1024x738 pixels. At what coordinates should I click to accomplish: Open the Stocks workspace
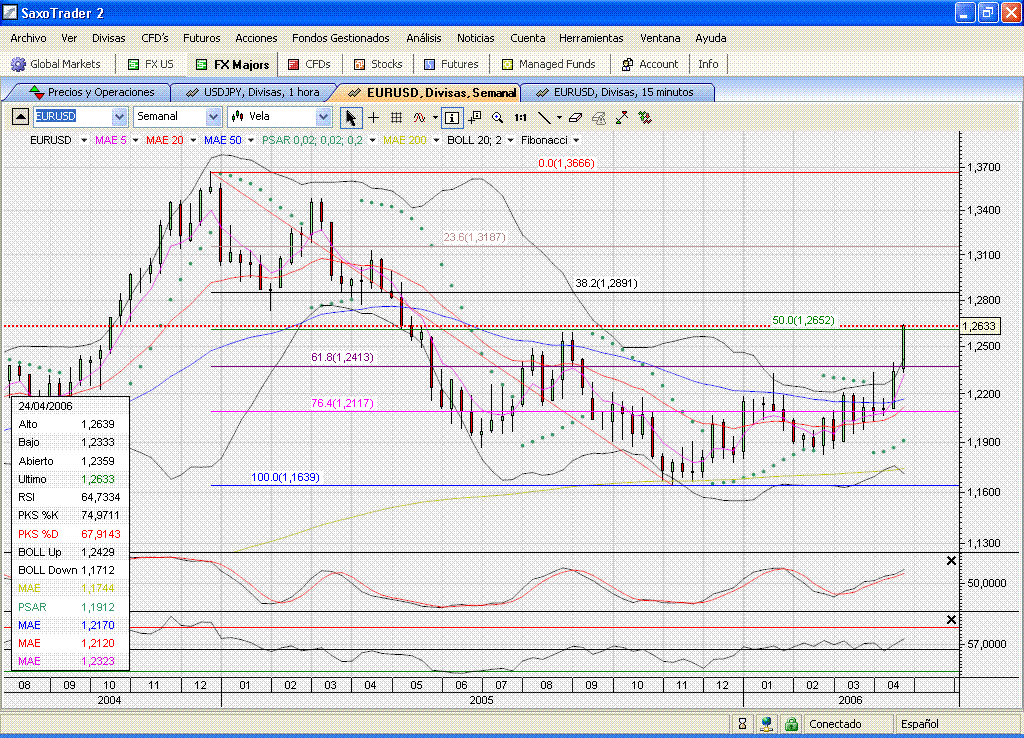coord(378,64)
